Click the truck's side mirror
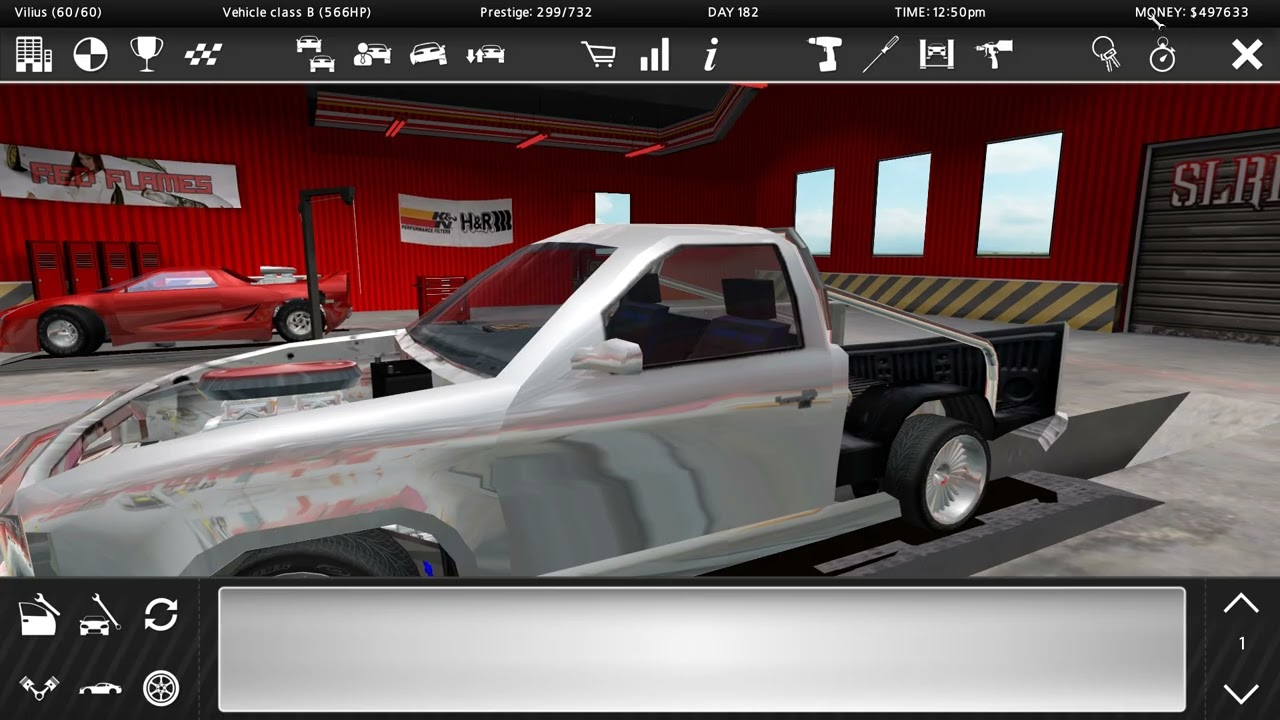1280x720 pixels. 607,355
